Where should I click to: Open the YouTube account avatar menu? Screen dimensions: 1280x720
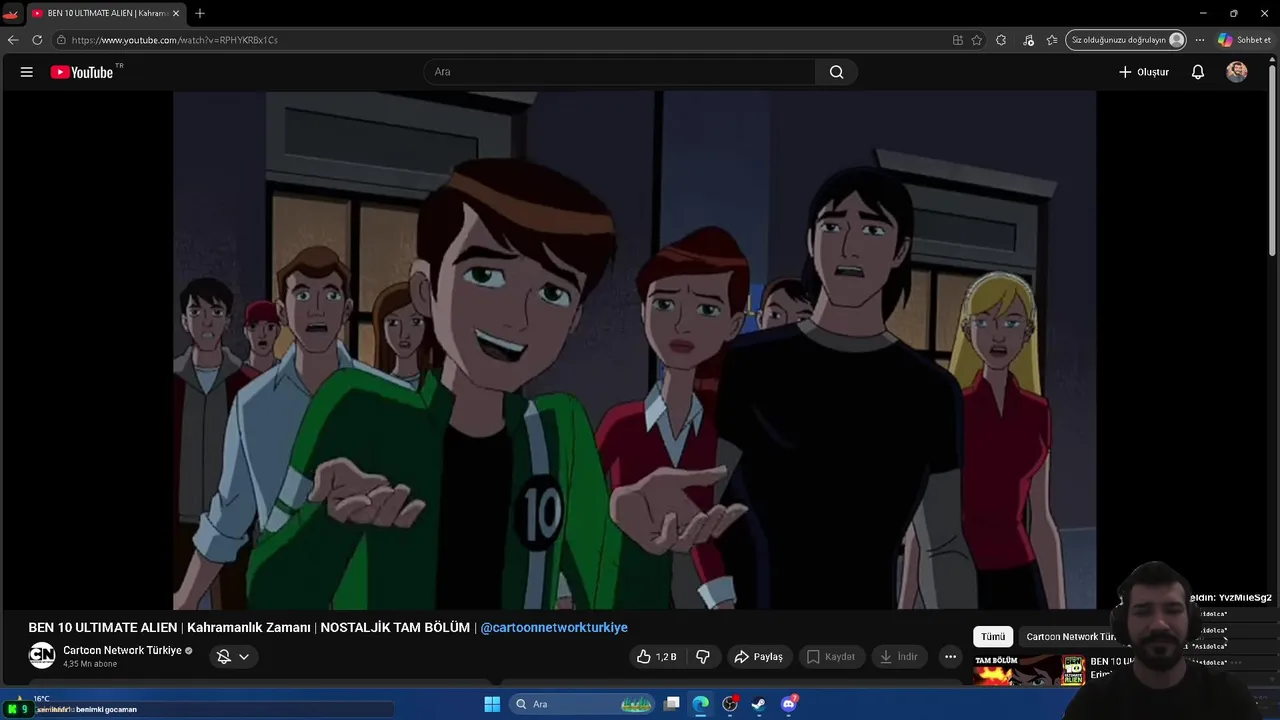[x=1237, y=72]
